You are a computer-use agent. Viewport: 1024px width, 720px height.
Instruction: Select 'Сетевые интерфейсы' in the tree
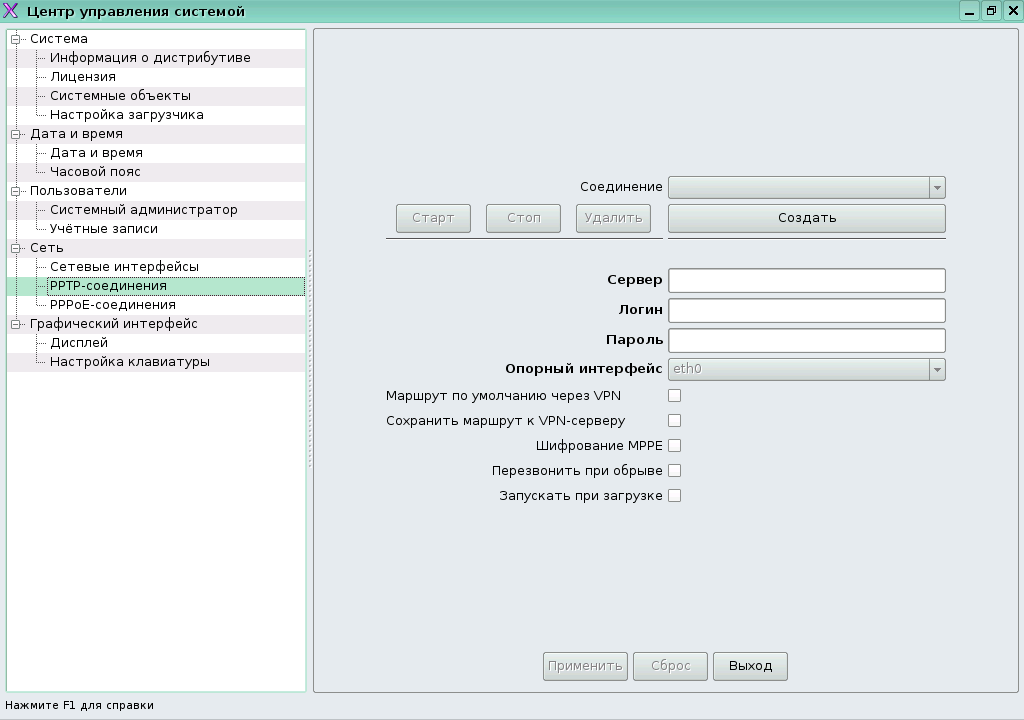[x=124, y=267]
